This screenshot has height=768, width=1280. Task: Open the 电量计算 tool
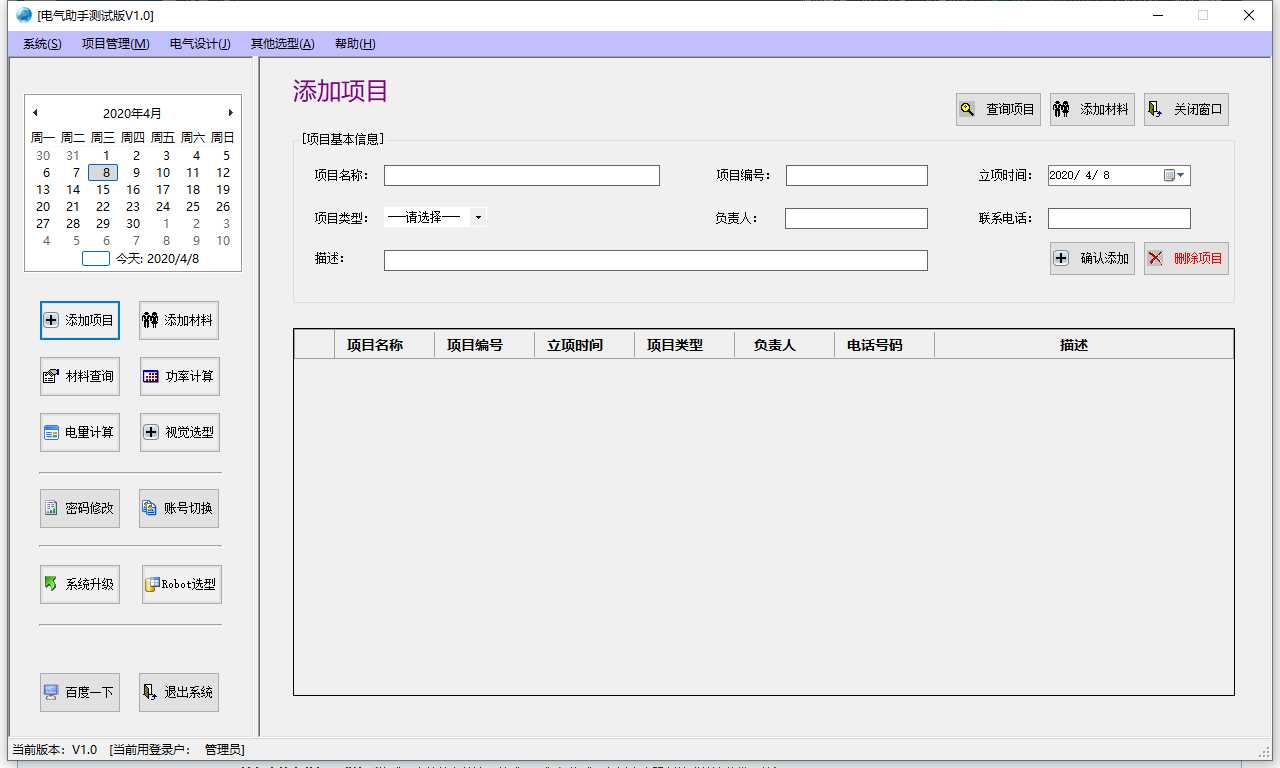80,432
